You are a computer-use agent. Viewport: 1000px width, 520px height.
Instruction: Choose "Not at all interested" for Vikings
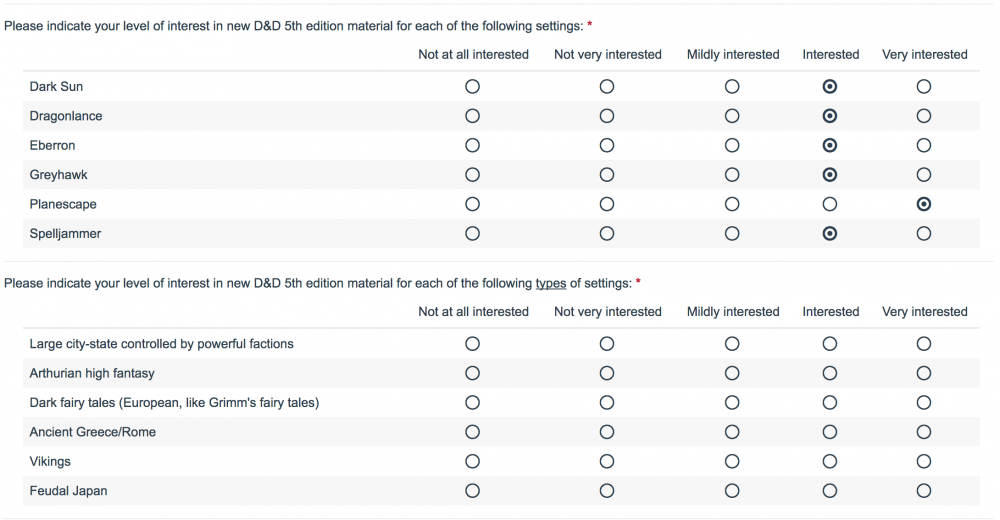(x=473, y=462)
